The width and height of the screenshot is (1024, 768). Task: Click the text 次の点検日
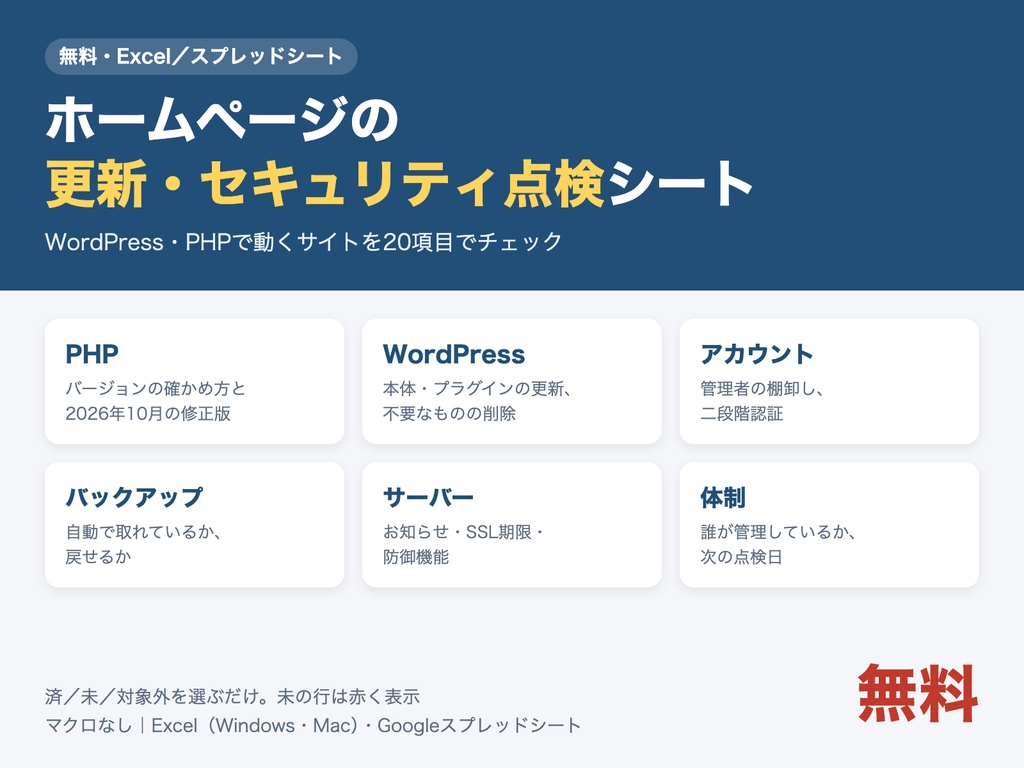(741, 556)
